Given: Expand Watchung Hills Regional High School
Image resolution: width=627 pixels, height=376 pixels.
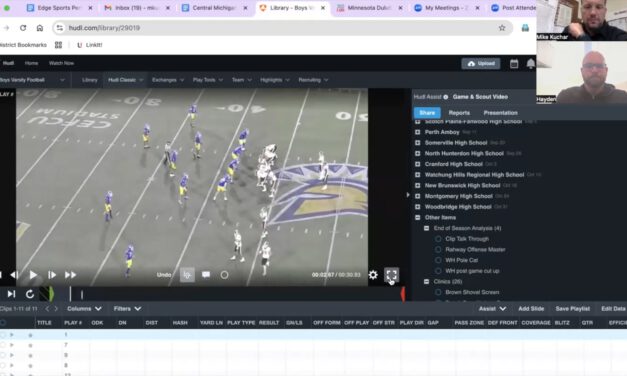Looking at the screenshot, I should (417, 175).
